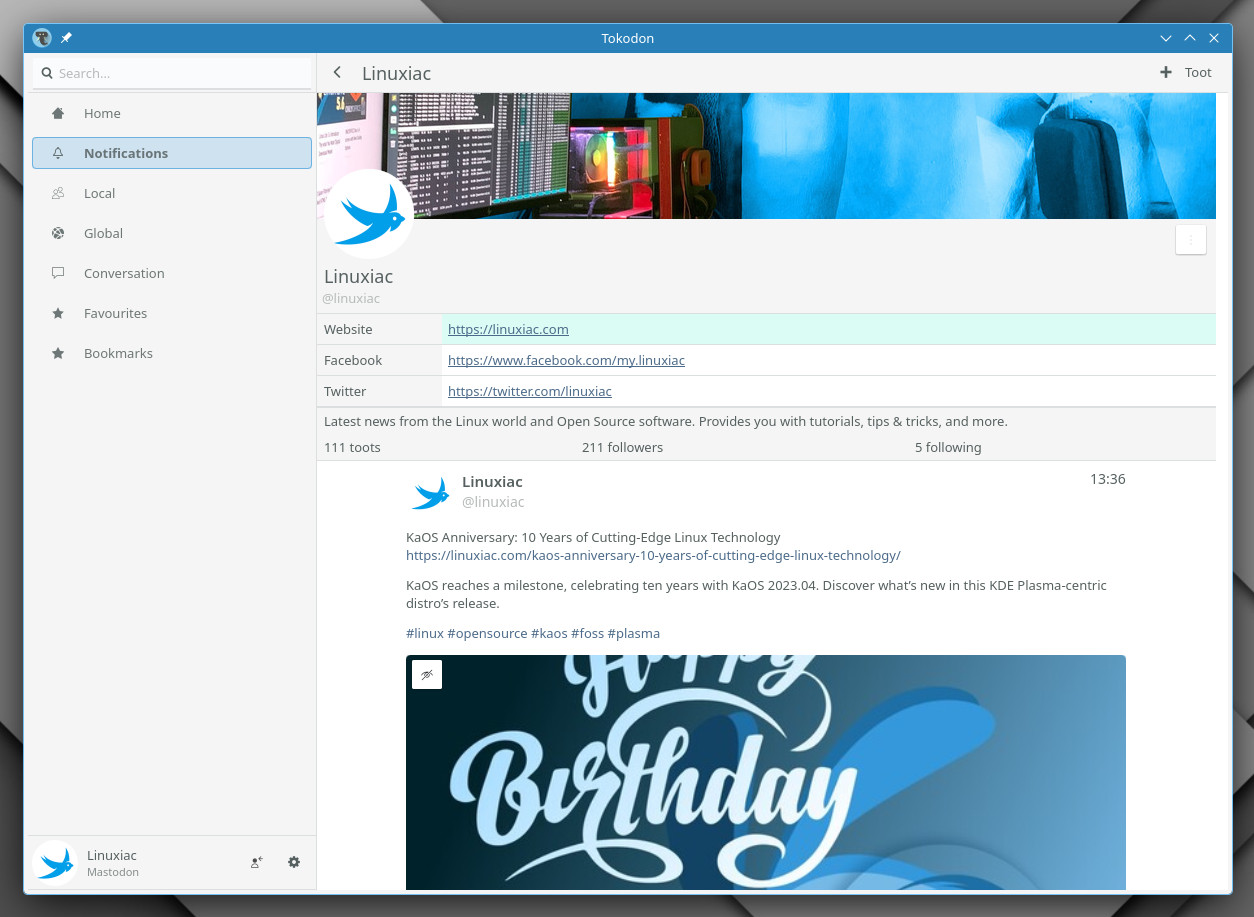Click the #plasma hashtag
The width and height of the screenshot is (1254, 917).
[634, 633]
